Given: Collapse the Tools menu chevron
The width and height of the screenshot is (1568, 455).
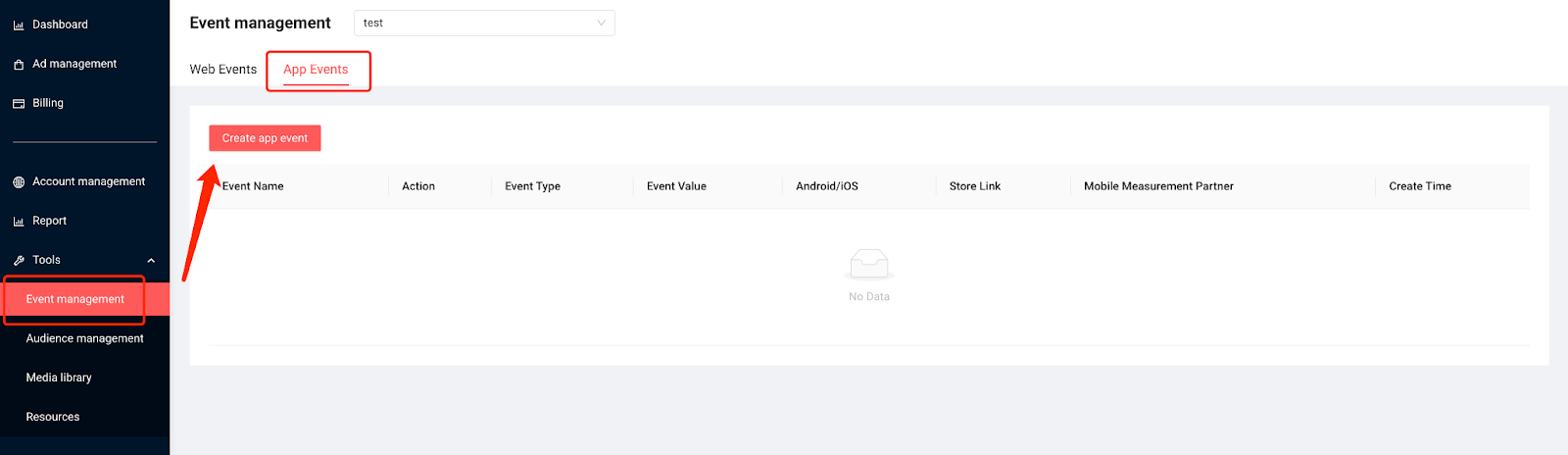Looking at the screenshot, I should pyautogui.click(x=151, y=260).
